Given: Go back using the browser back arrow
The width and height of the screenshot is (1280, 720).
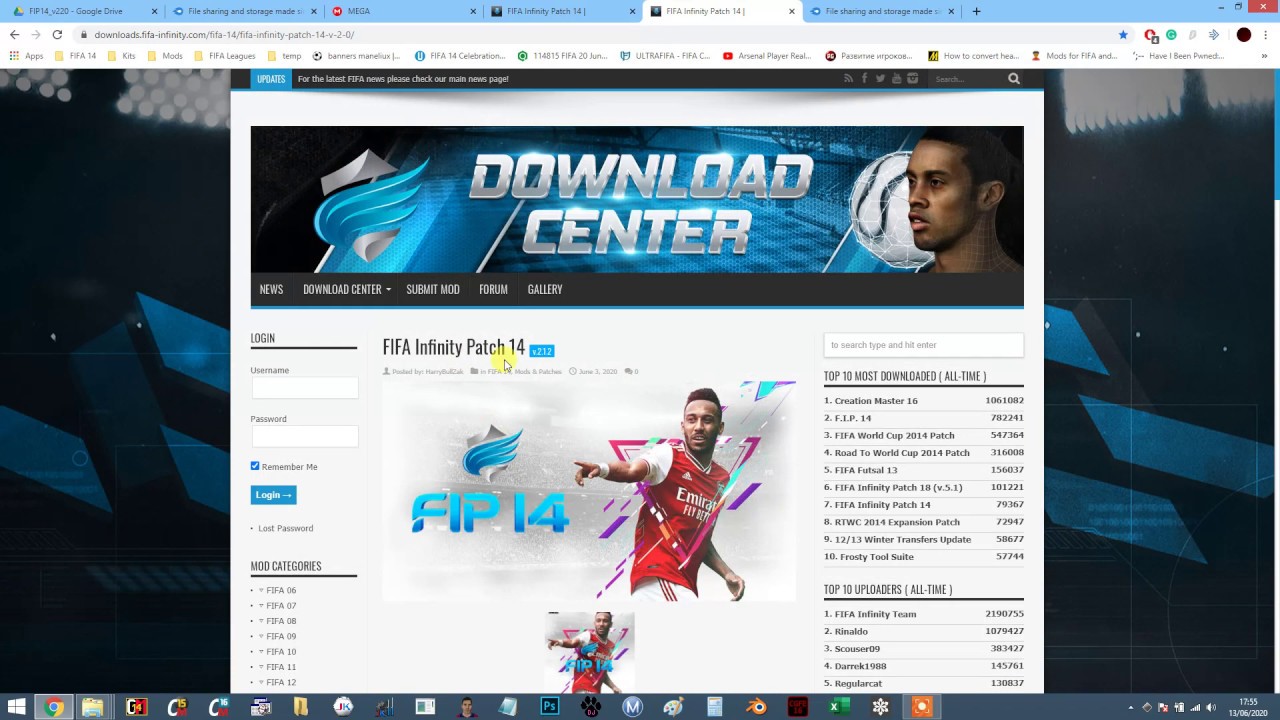Looking at the screenshot, I should point(14,34).
